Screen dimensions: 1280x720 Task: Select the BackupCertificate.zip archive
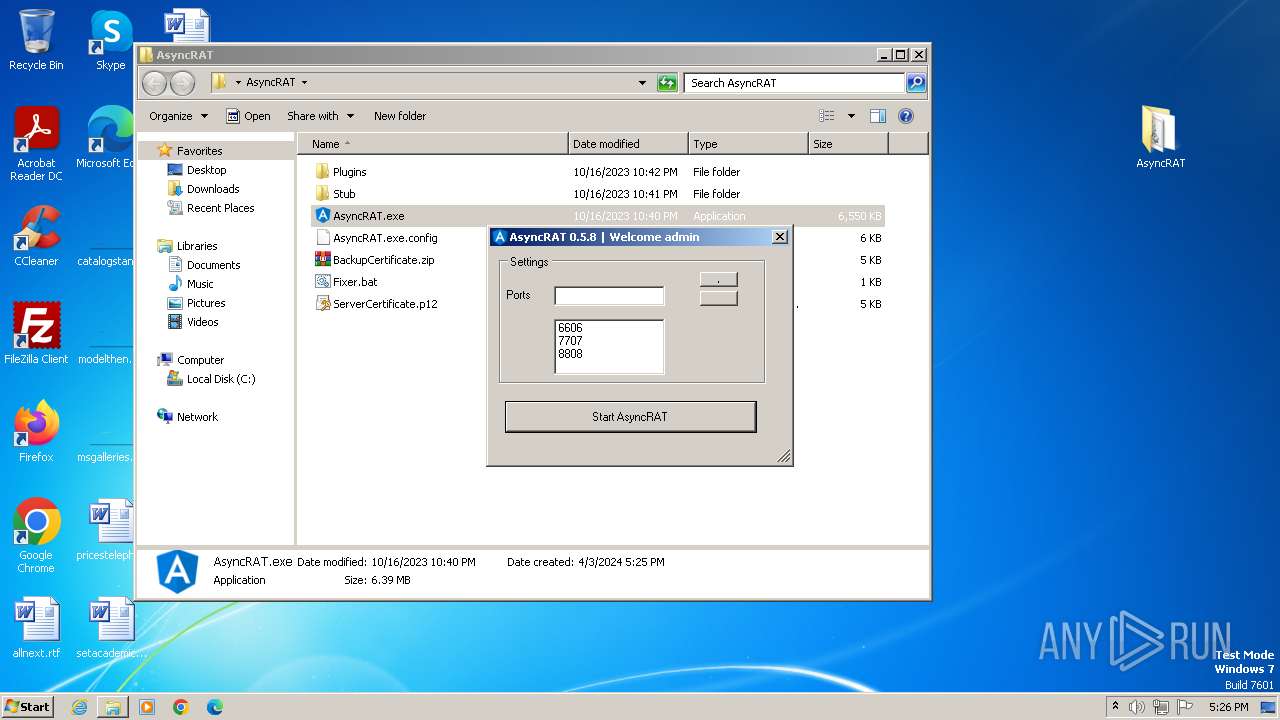pyautogui.click(x=383, y=260)
